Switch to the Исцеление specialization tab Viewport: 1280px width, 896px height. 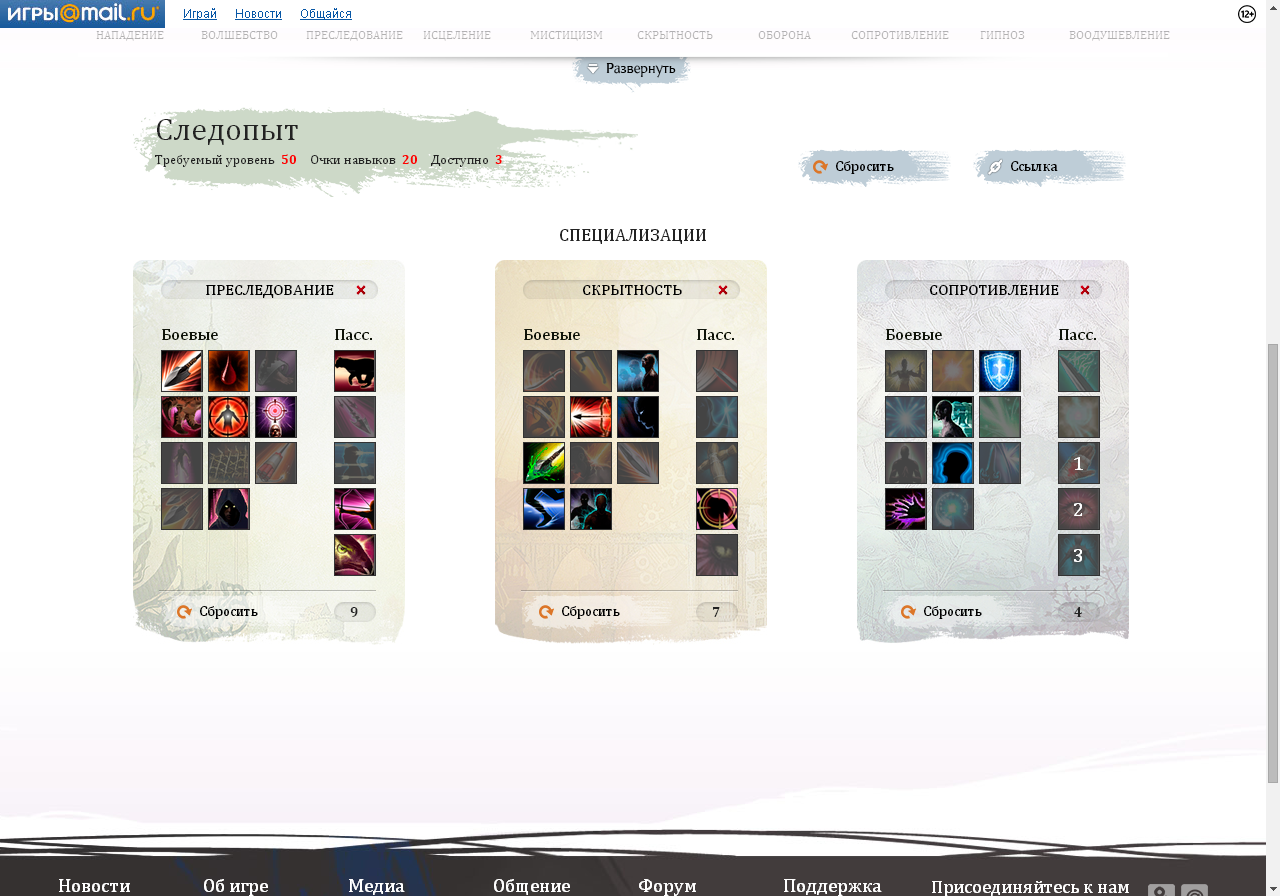click(457, 35)
